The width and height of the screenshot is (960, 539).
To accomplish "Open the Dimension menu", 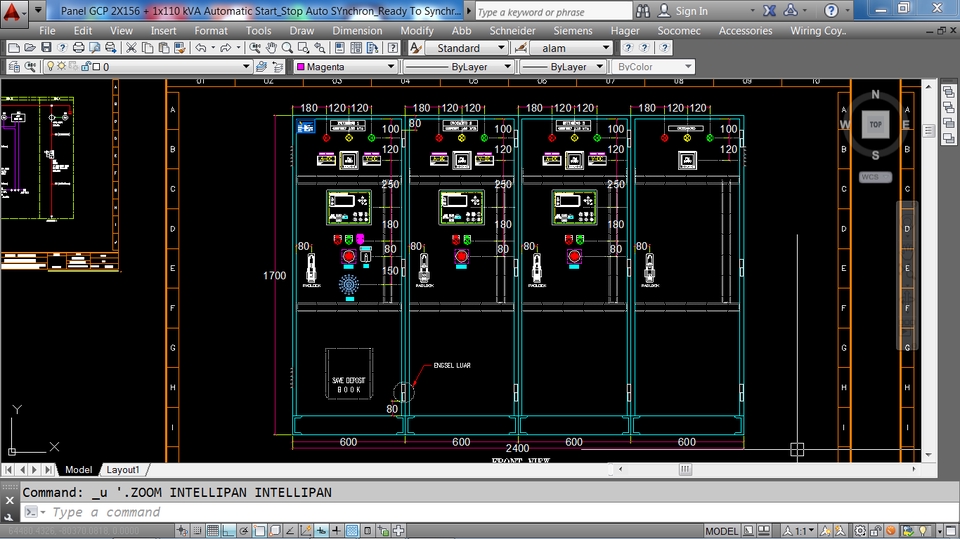I will [x=357, y=30].
